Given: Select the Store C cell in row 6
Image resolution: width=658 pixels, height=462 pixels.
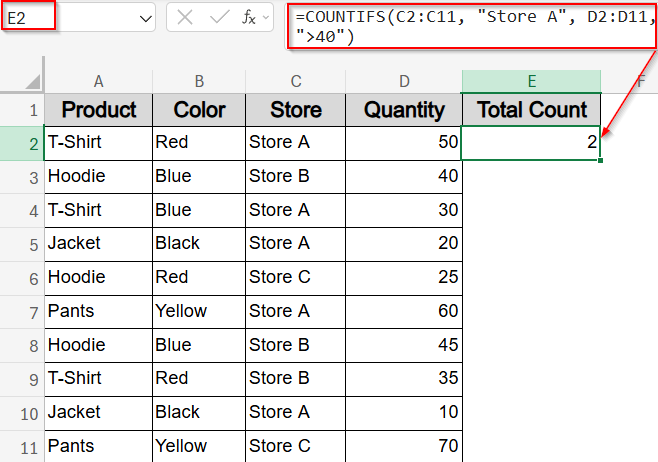Looking at the screenshot, I should [295, 278].
